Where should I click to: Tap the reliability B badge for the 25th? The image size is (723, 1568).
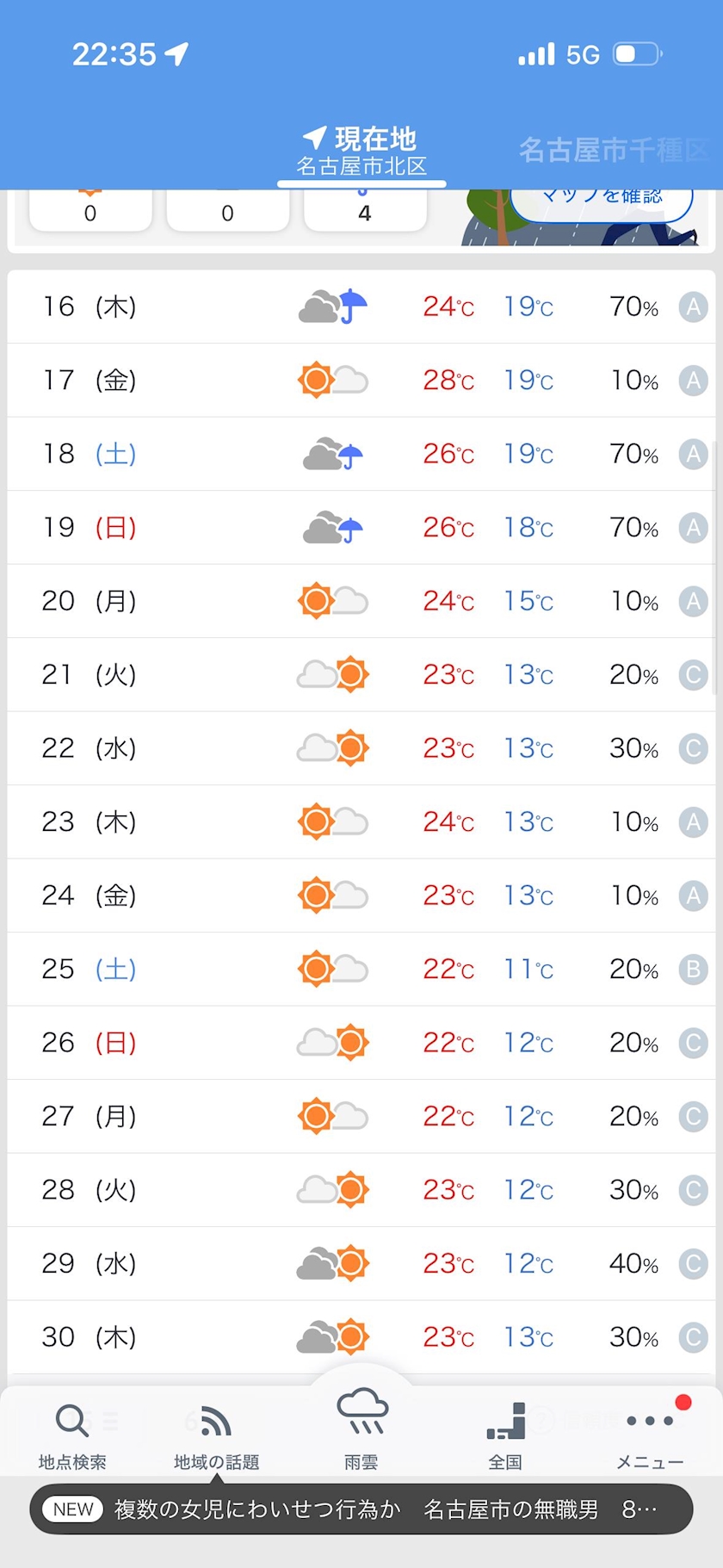pyautogui.click(x=693, y=970)
